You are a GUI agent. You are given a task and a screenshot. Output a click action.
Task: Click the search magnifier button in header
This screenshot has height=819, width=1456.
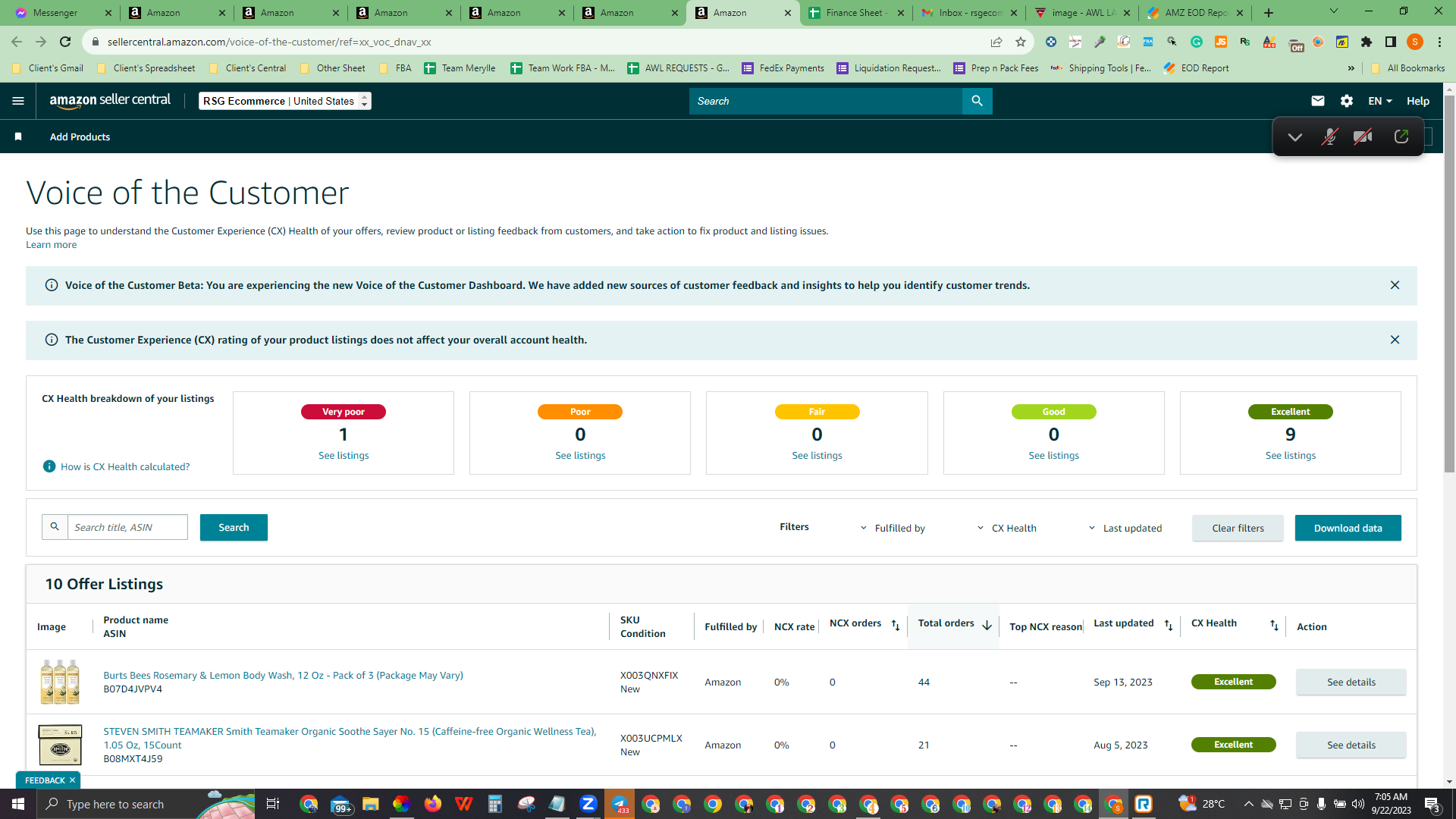pyautogui.click(x=977, y=101)
